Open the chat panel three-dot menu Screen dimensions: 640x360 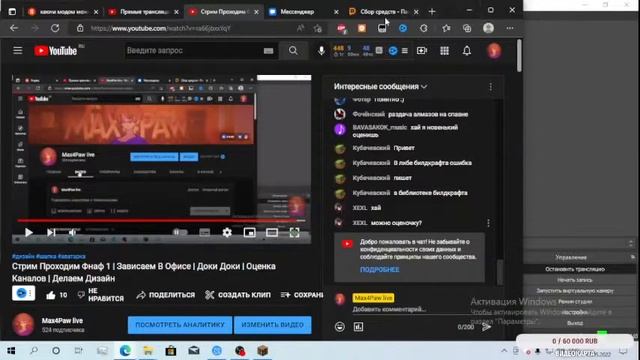click(491, 87)
